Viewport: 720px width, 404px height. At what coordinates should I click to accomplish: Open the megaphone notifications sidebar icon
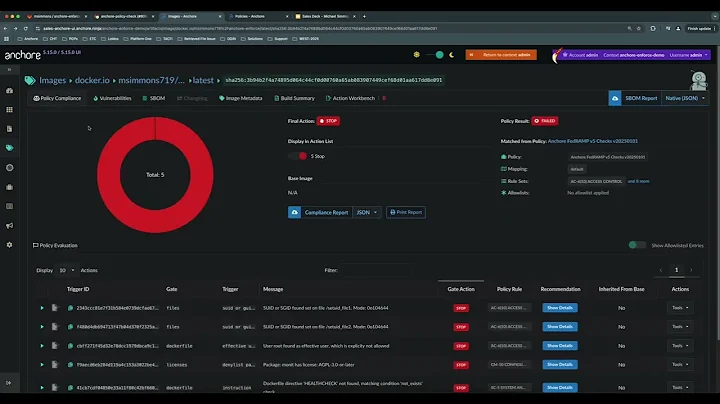tap(9, 225)
